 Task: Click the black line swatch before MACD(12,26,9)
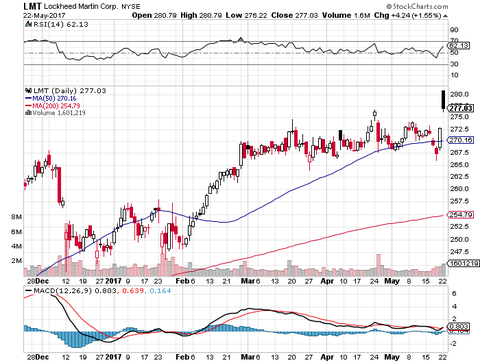(x=29, y=291)
